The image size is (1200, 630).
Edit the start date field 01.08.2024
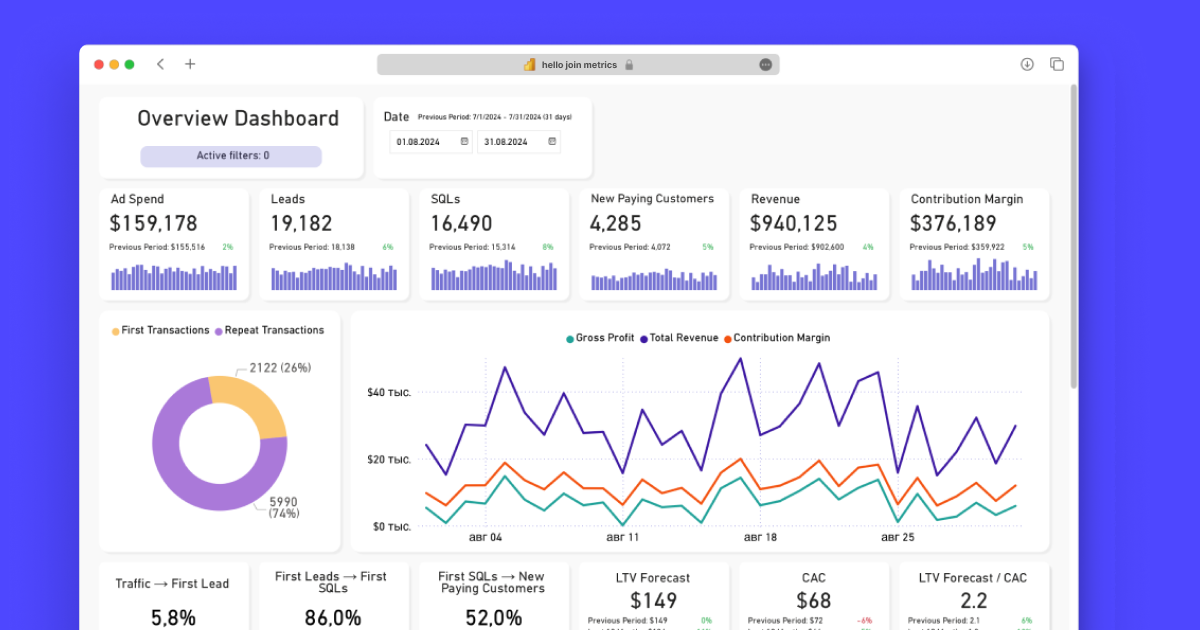coord(431,142)
